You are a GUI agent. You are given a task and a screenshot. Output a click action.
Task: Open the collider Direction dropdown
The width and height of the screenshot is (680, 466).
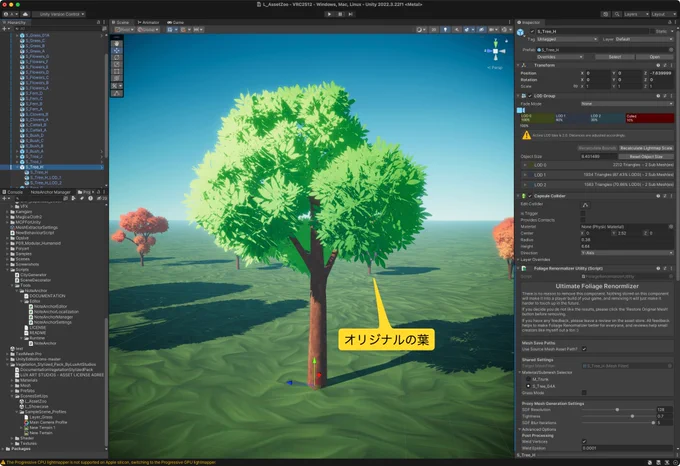click(627, 253)
